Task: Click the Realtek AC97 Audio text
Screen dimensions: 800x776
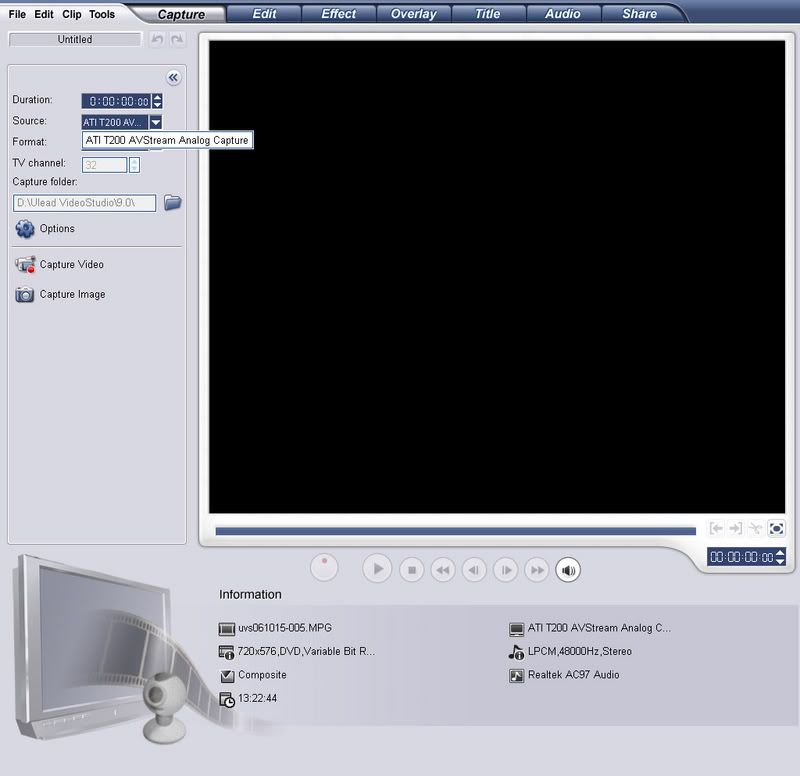Action: coord(573,675)
